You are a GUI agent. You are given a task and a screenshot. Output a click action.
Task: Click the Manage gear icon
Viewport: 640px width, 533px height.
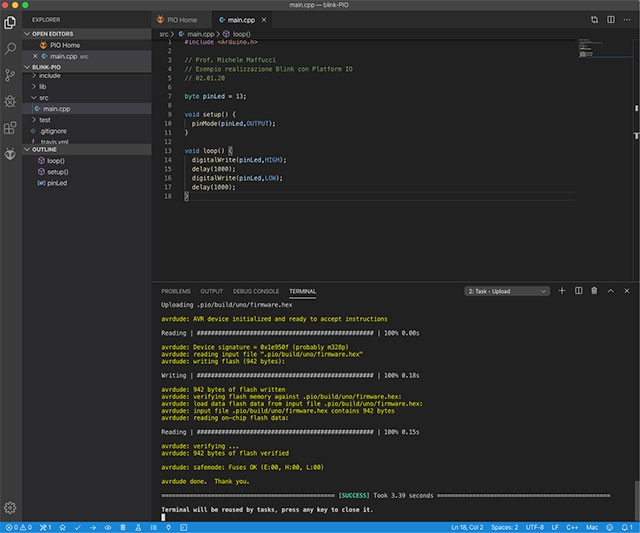[10, 508]
